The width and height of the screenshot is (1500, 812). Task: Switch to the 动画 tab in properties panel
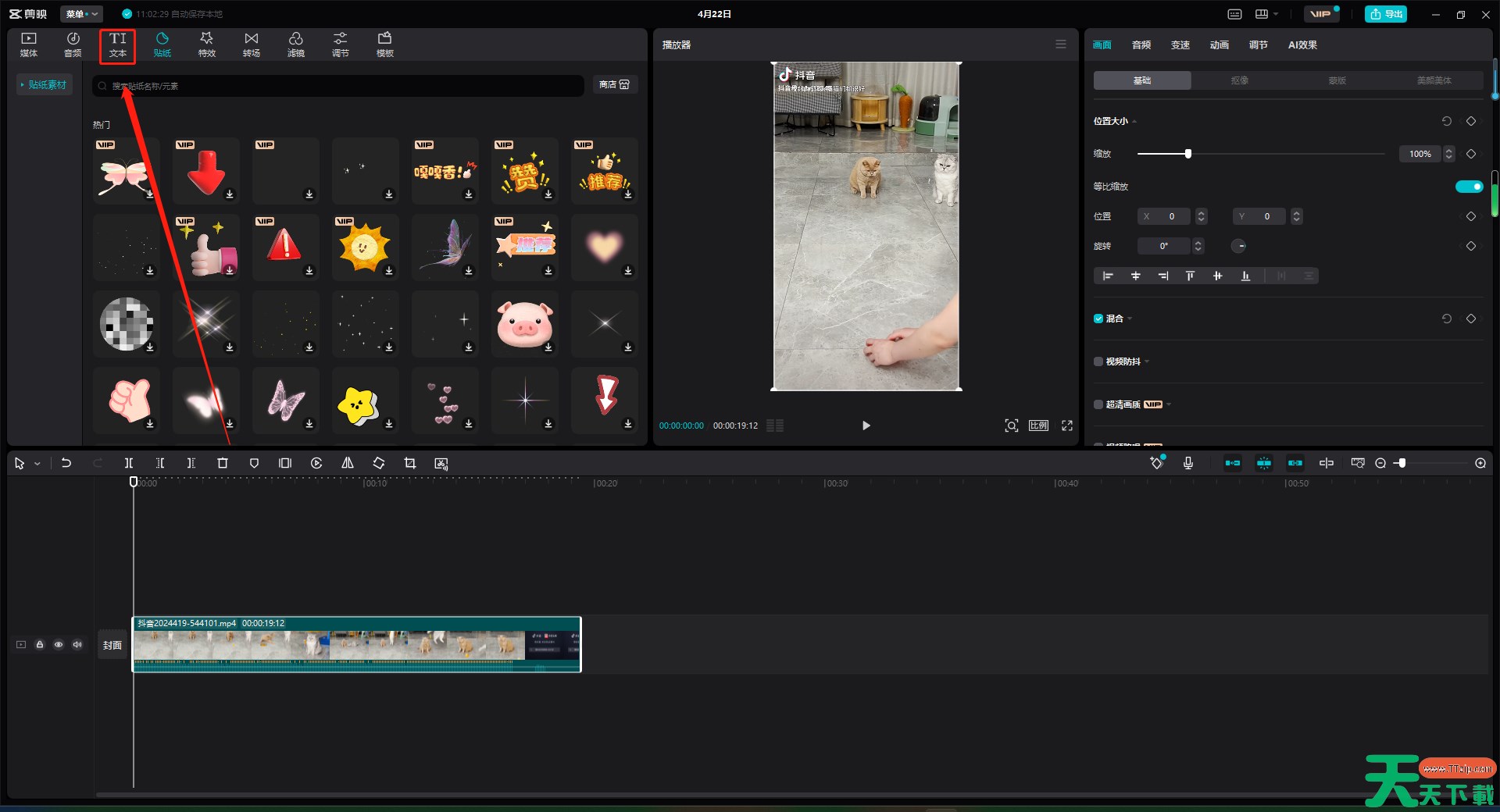point(1219,45)
